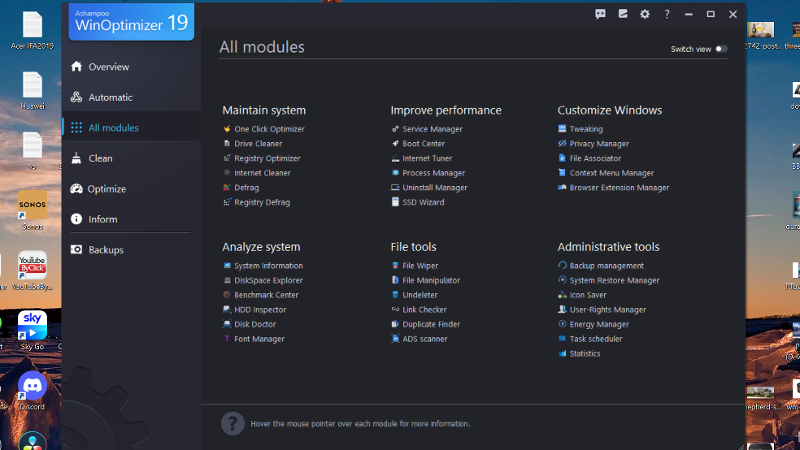Open the feedback chat bubble icon

(600, 14)
